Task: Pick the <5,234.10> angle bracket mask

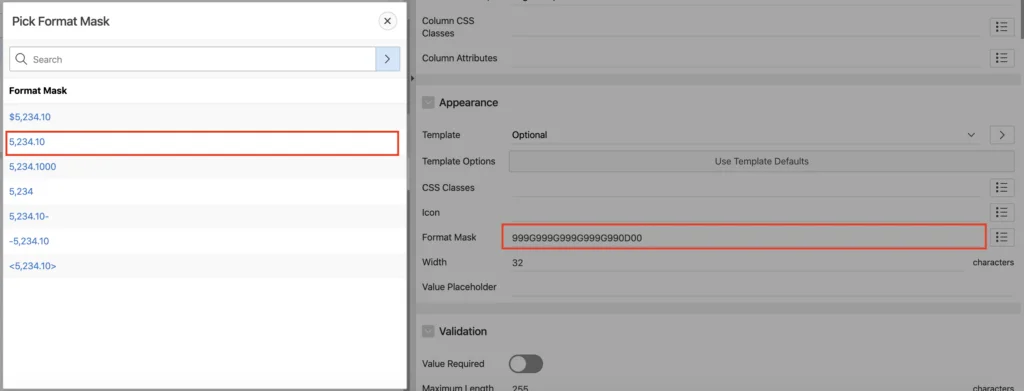Action: point(33,266)
